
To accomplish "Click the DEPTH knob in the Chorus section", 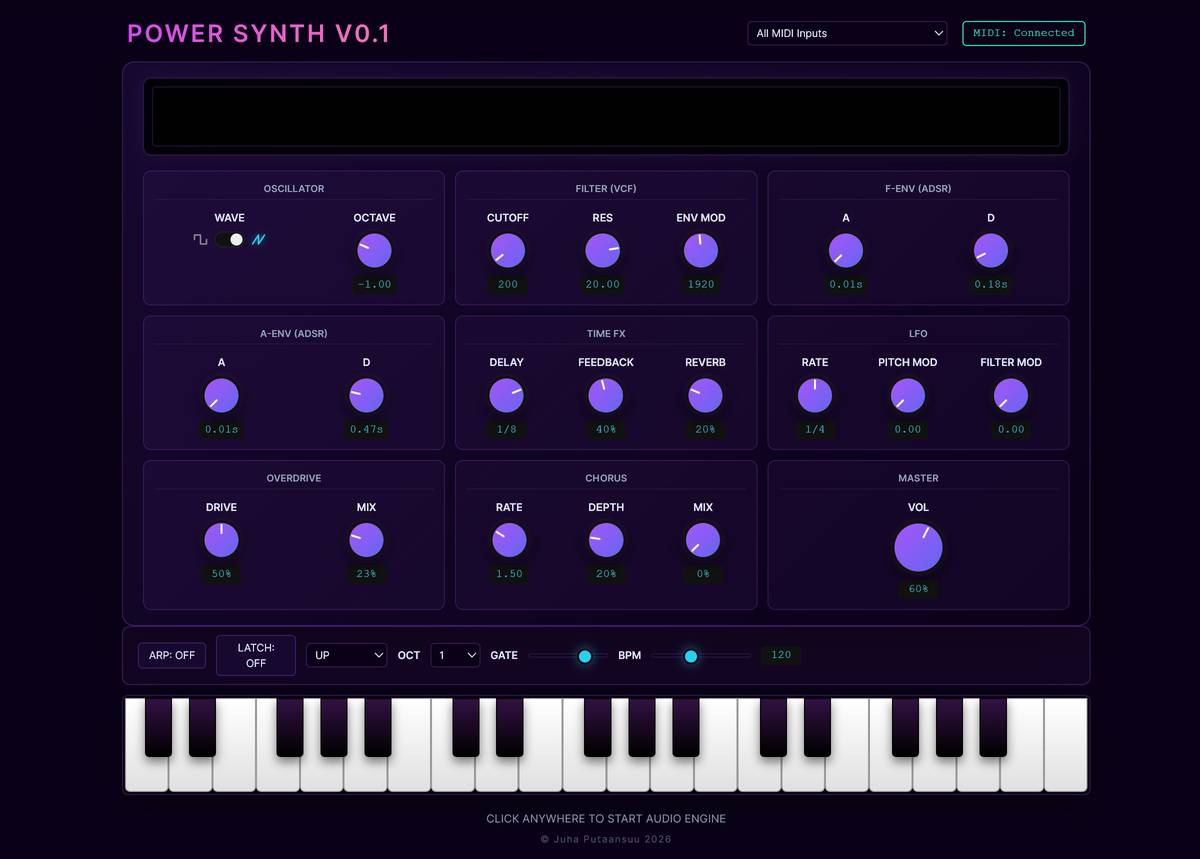I will 605,540.
